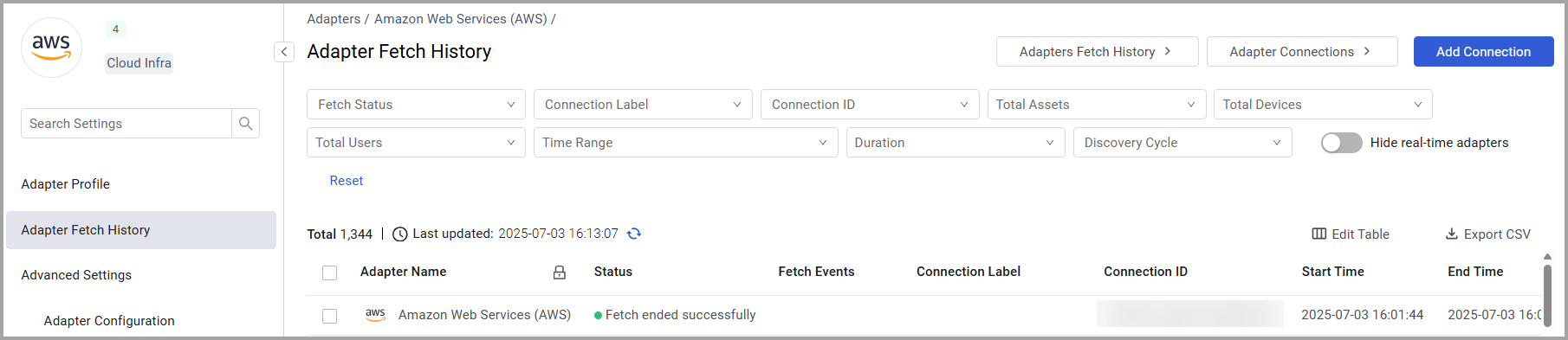Focus the Search Settings input field
This screenshot has height=340, width=1568.
click(126, 124)
